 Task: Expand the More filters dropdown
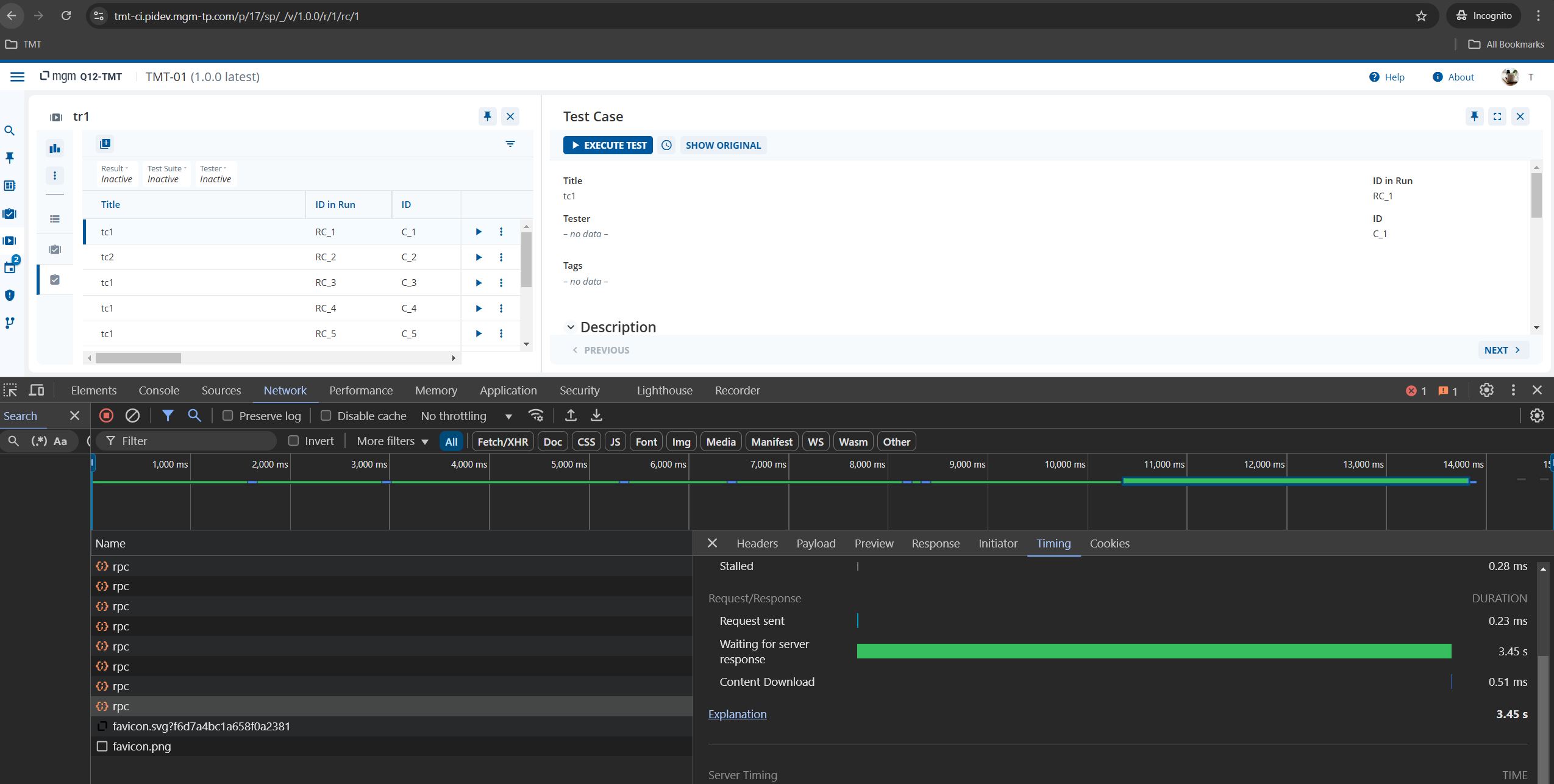pyautogui.click(x=392, y=441)
